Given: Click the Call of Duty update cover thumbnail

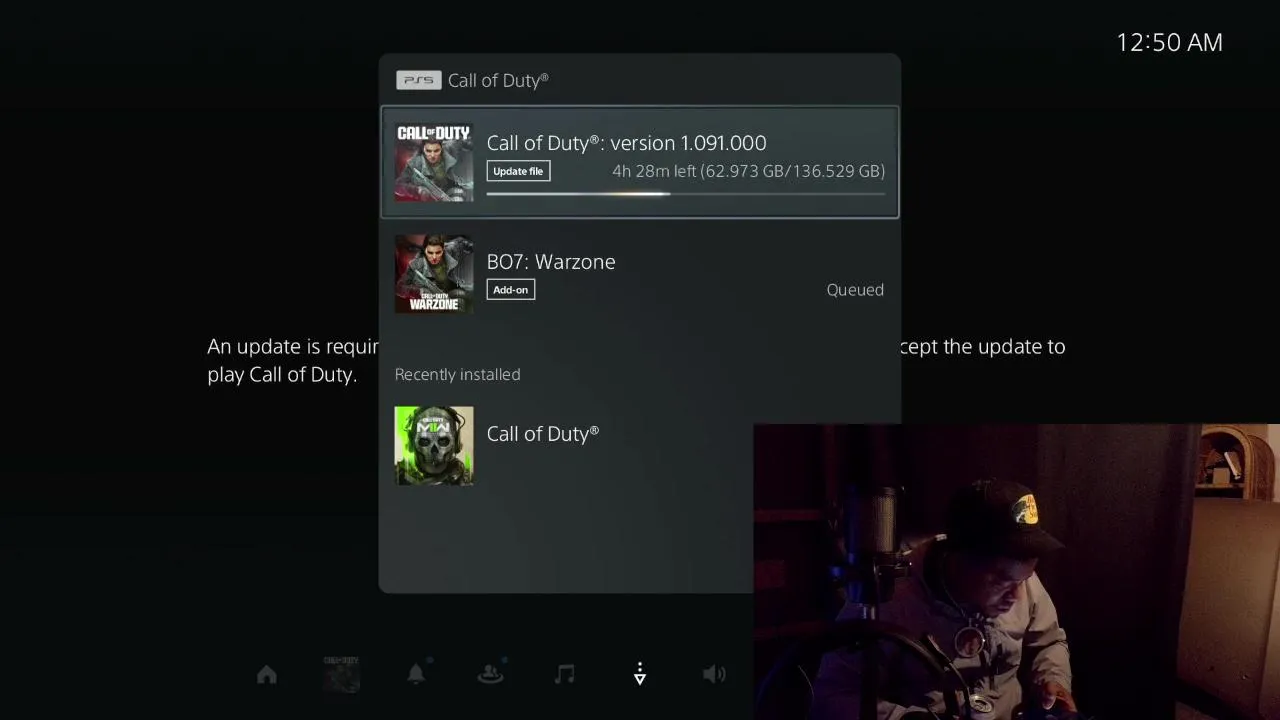Looking at the screenshot, I should pyautogui.click(x=434, y=162).
